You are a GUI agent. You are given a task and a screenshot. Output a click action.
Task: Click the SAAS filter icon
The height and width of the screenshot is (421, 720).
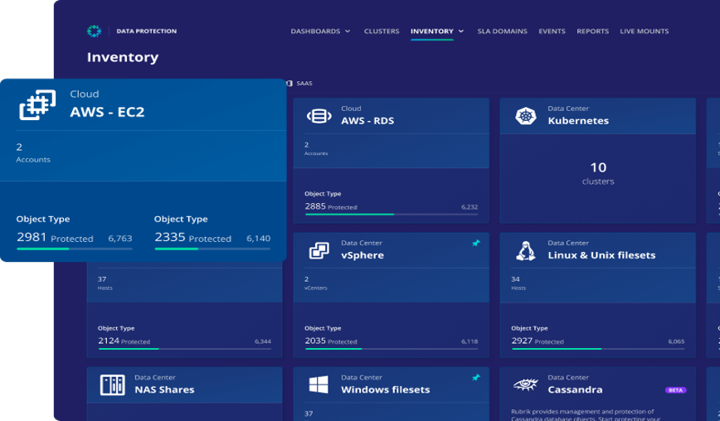289,83
